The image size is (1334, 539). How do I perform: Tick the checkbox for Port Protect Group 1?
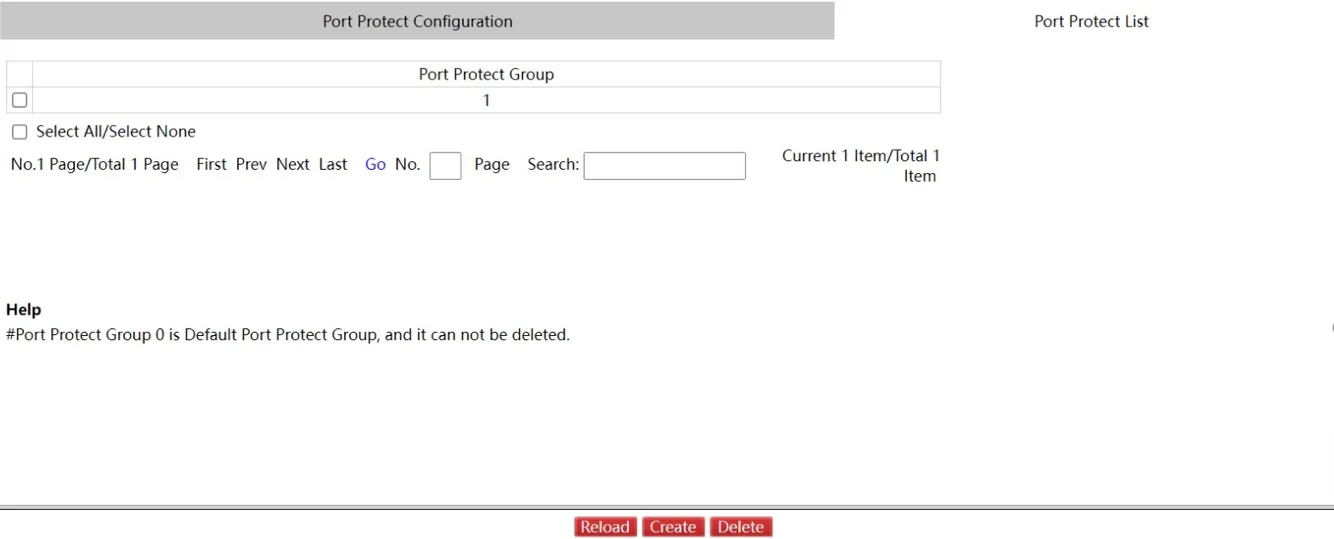19,100
